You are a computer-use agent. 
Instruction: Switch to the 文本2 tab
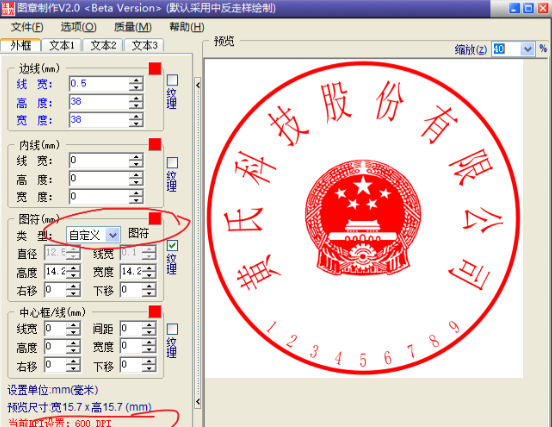pyautogui.click(x=103, y=45)
